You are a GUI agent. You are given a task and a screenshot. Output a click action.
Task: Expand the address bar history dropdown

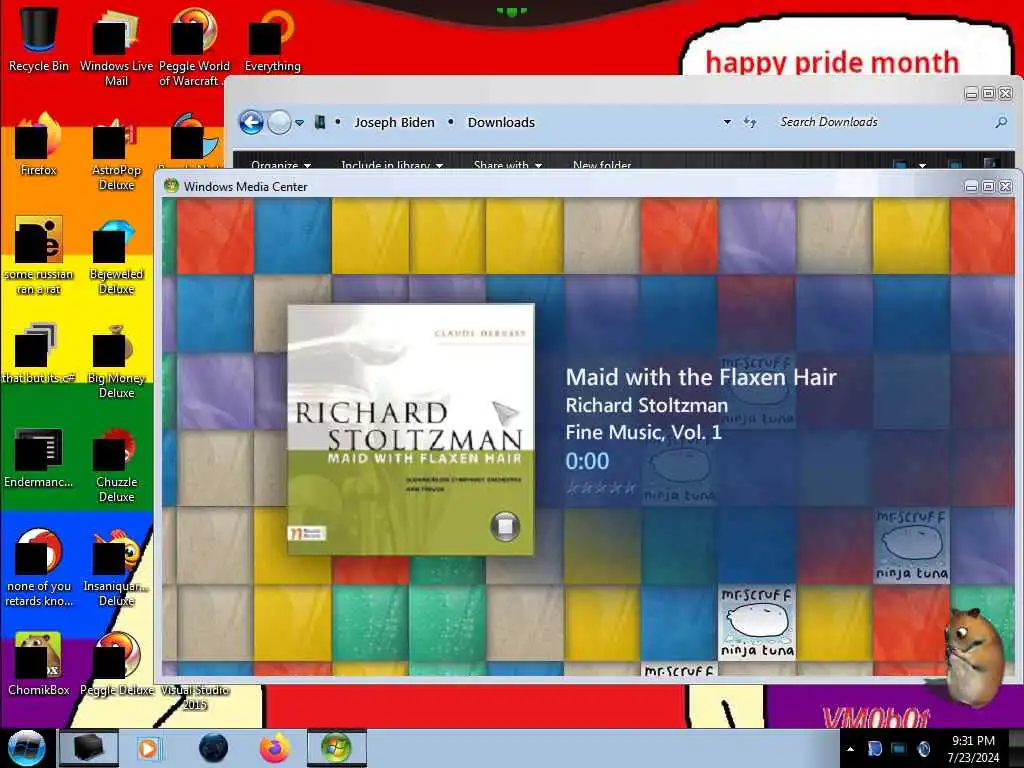tap(727, 122)
